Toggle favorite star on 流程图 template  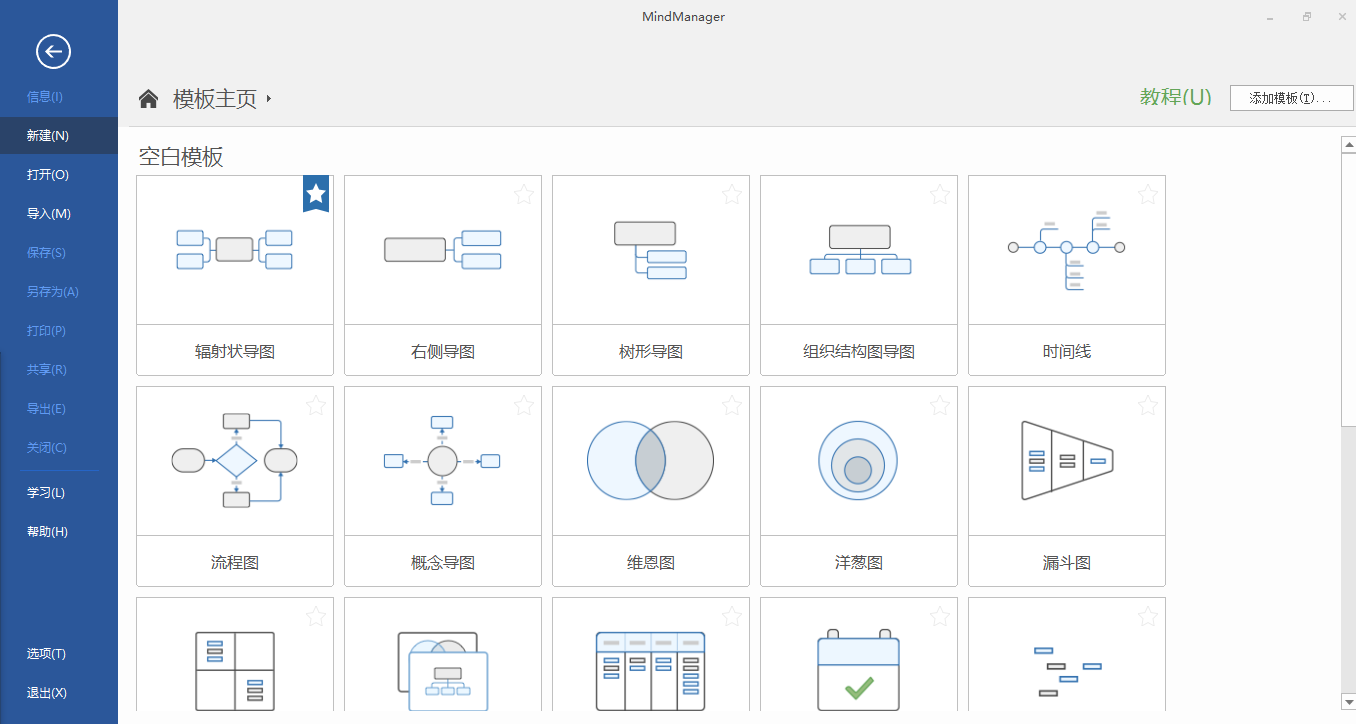click(316, 405)
